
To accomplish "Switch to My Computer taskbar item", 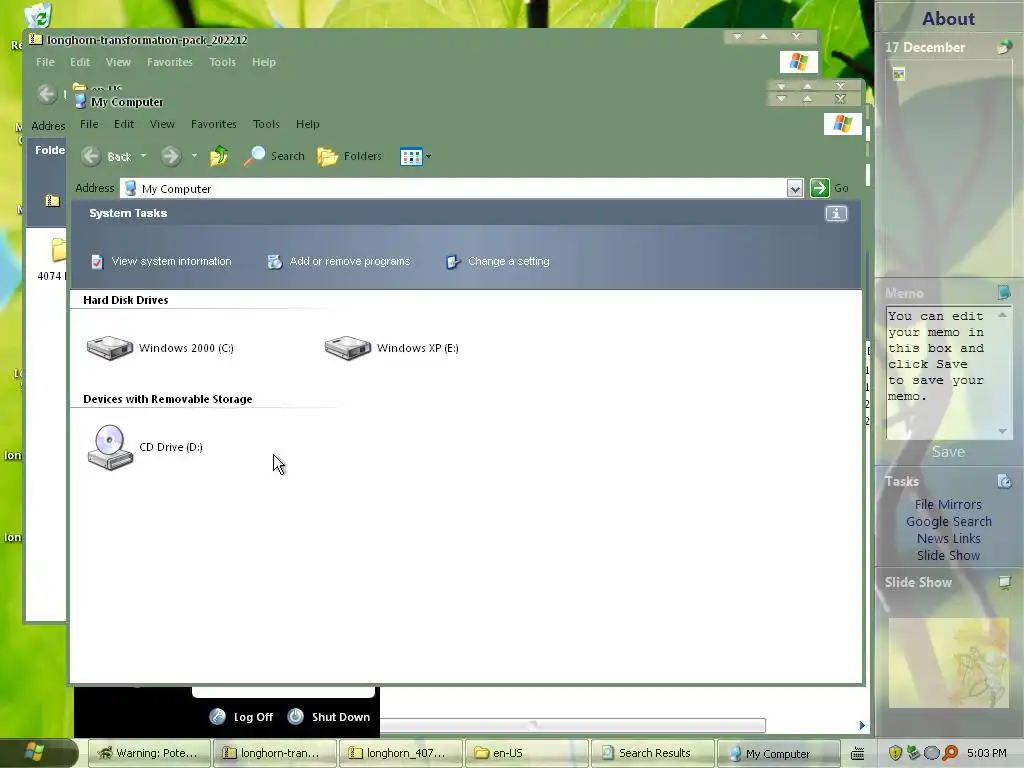I will [778, 753].
